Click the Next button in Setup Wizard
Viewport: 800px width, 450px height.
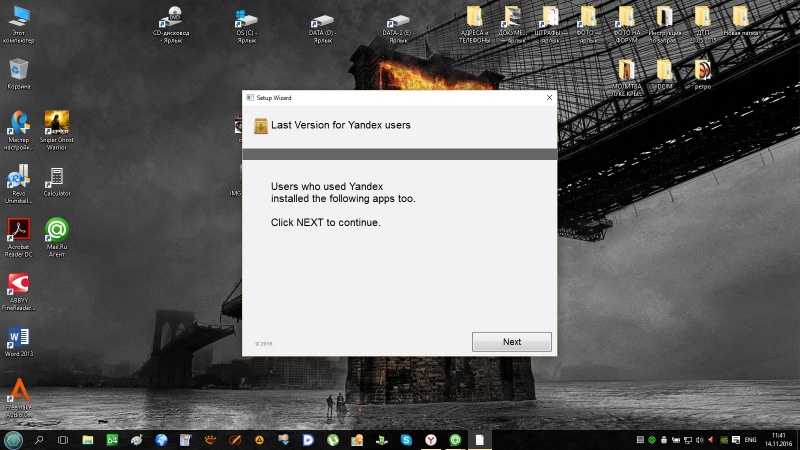tap(512, 342)
